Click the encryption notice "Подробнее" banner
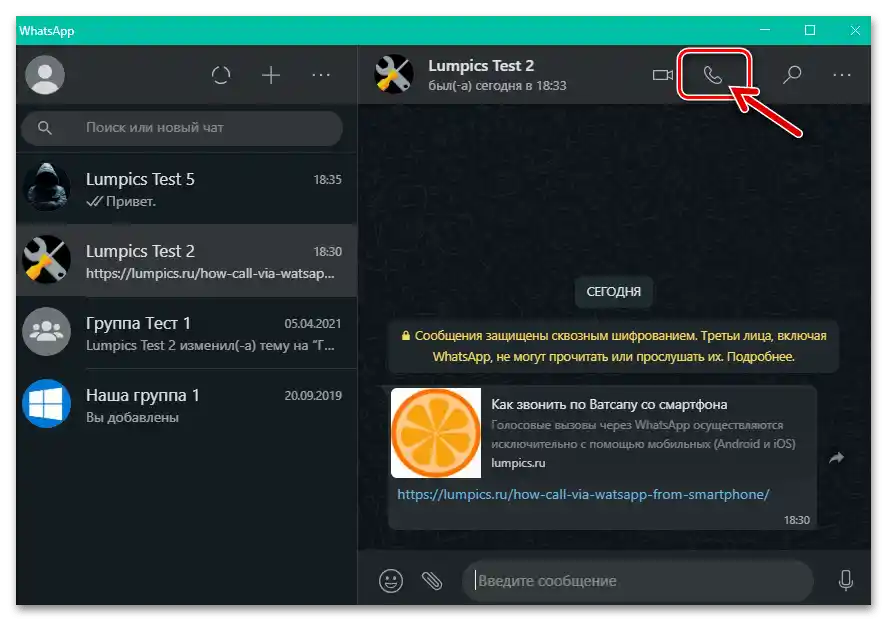The height and width of the screenshot is (621, 887). (614, 346)
